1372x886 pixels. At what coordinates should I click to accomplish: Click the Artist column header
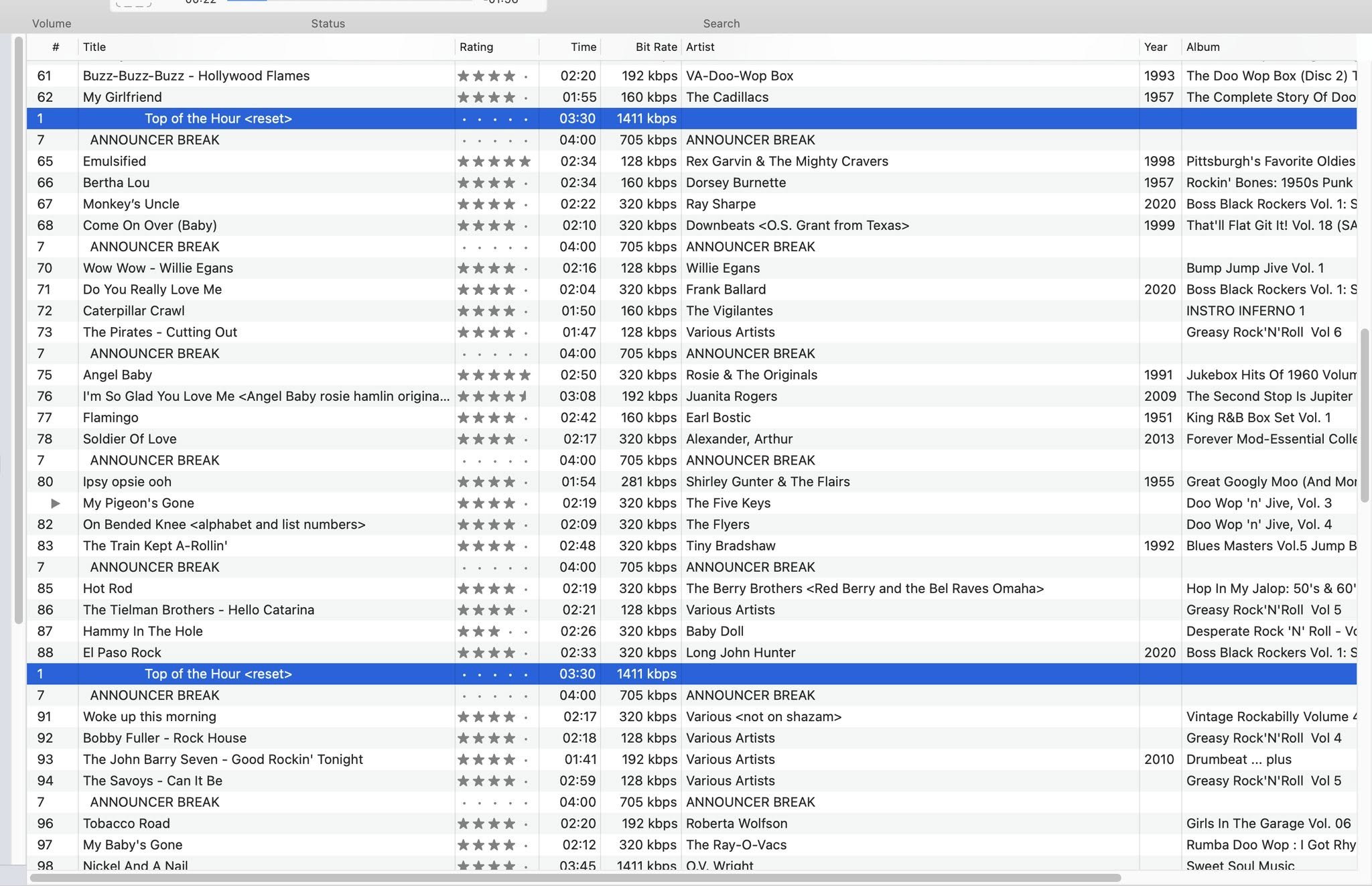pos(910,47)
